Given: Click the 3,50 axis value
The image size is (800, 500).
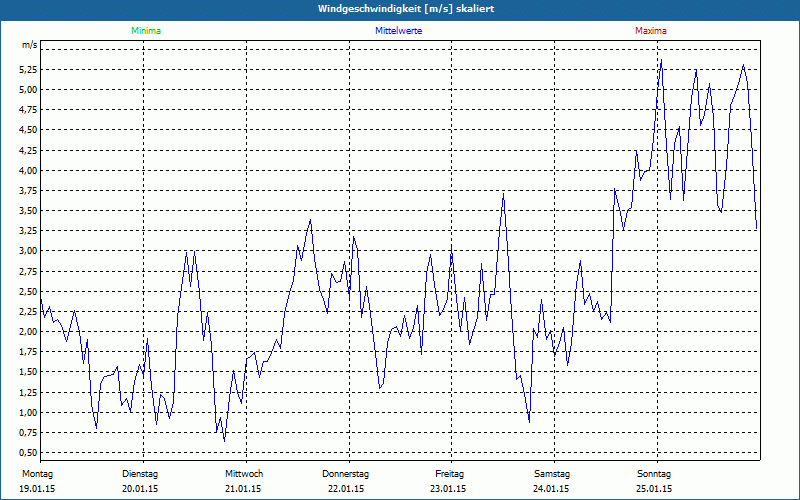Looking at the screenshot, I should click(29, 211).
